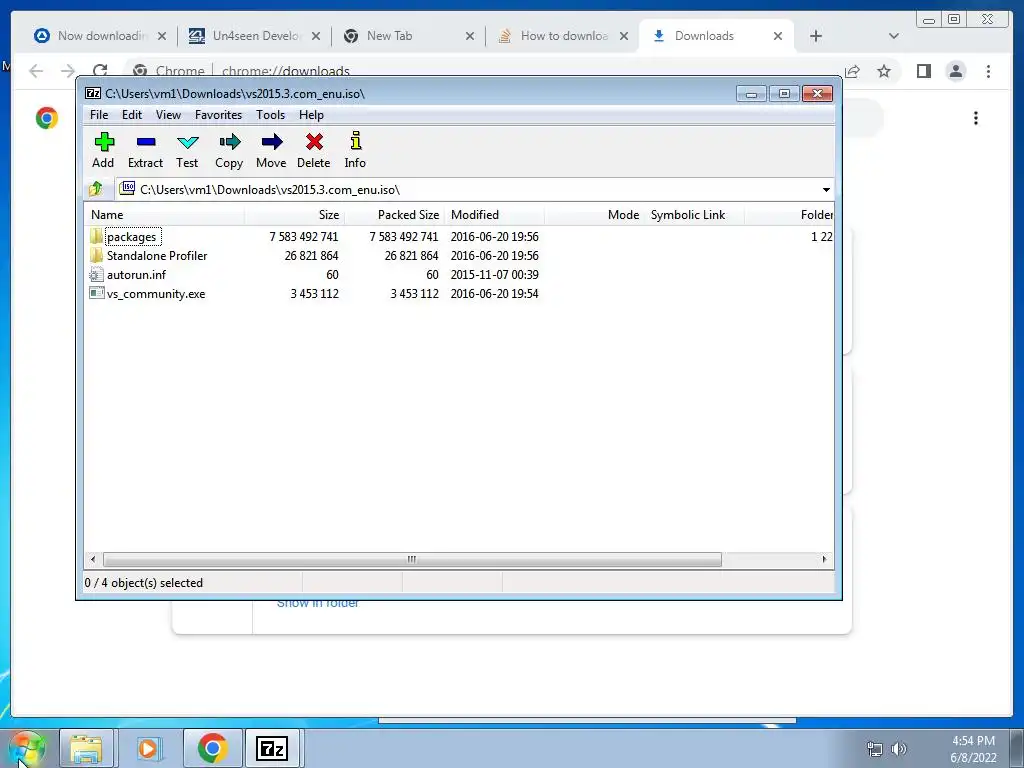Screen dimensions: 1024x768
Task: Open Windows Explorer from taskbar
Action: pyautogui.click(x=86, y=748)
